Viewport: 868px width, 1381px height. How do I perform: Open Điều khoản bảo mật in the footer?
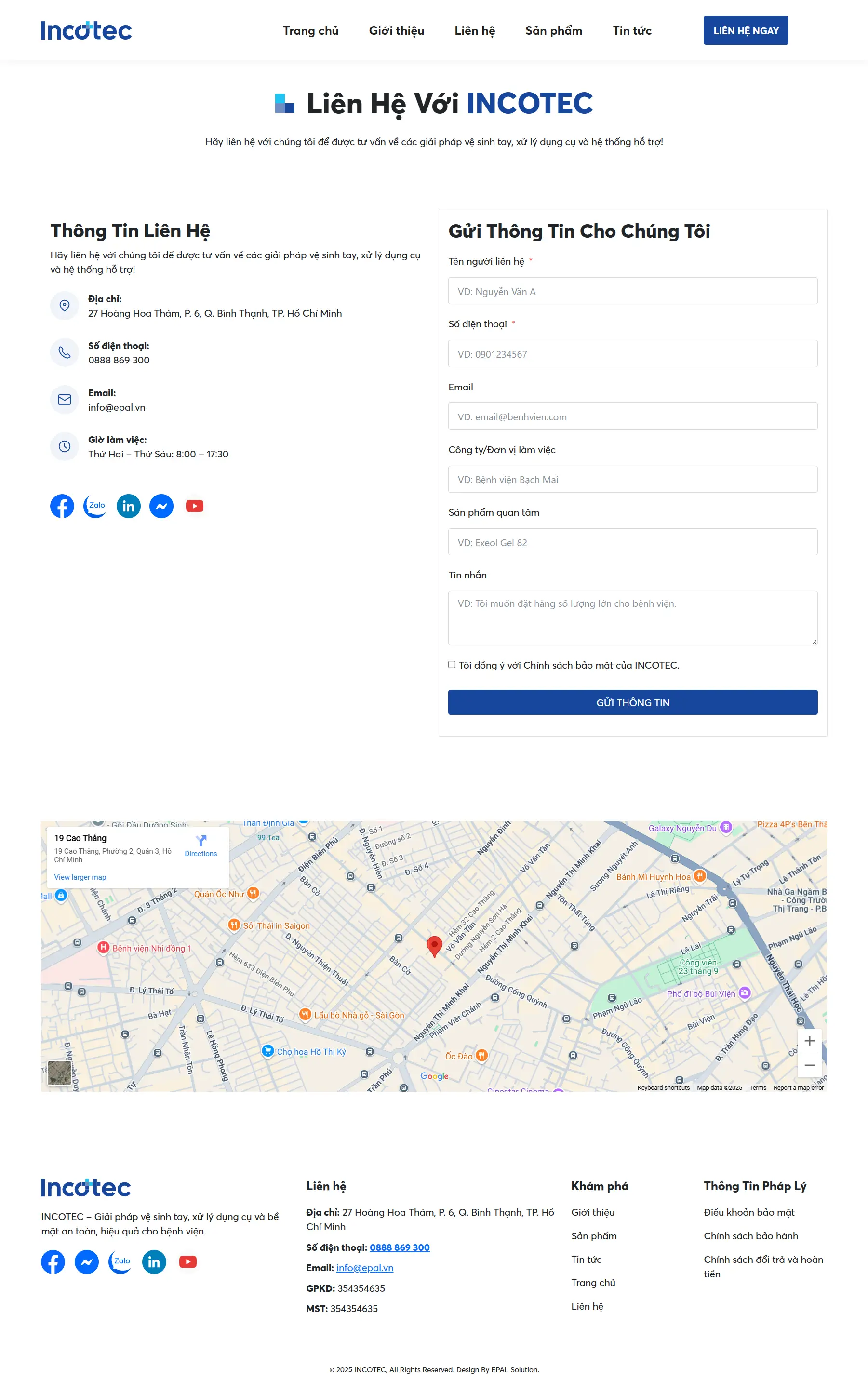(x=749, y=1212)
